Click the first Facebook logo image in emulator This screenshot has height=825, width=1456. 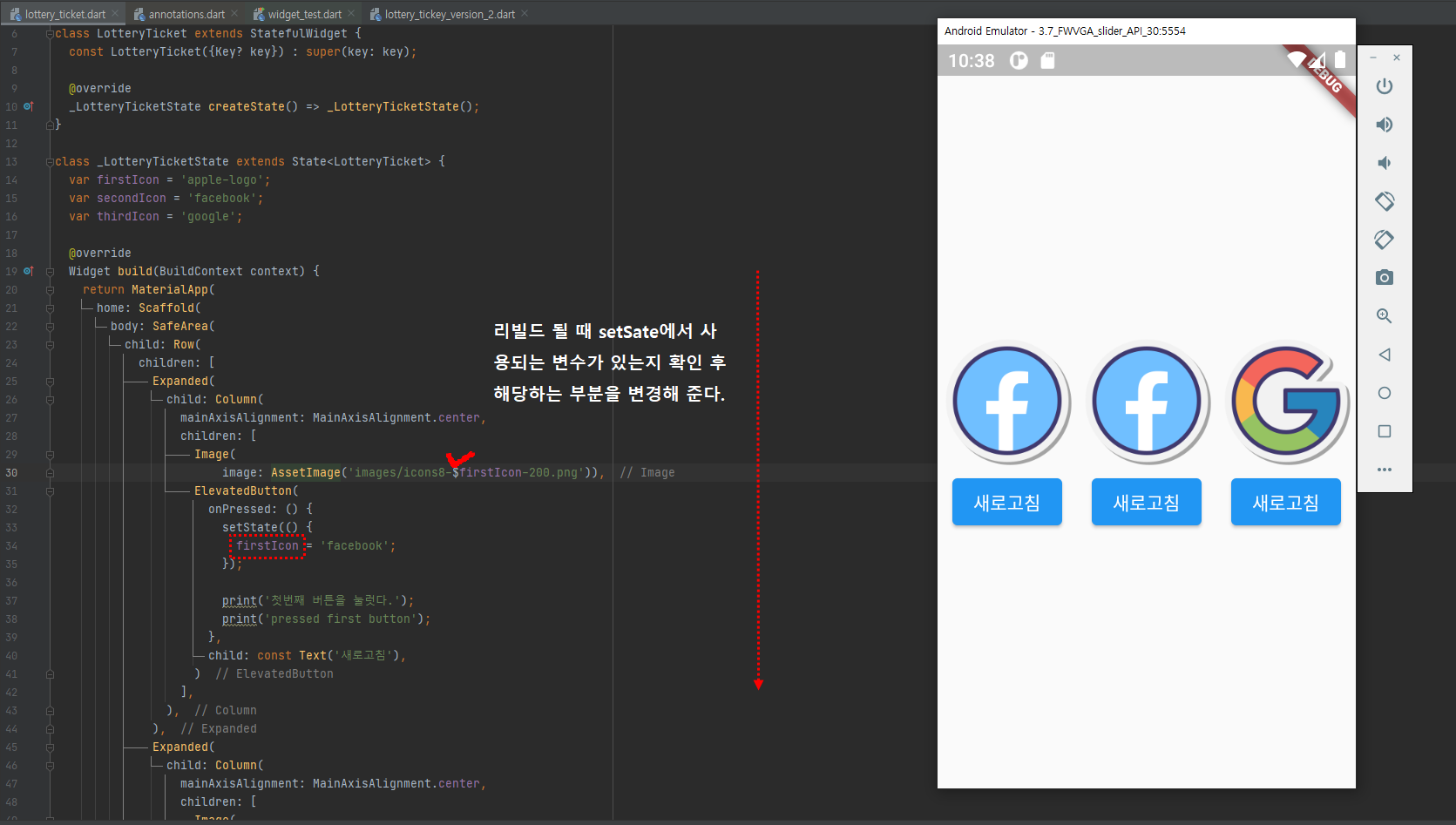pos(1007,402)
